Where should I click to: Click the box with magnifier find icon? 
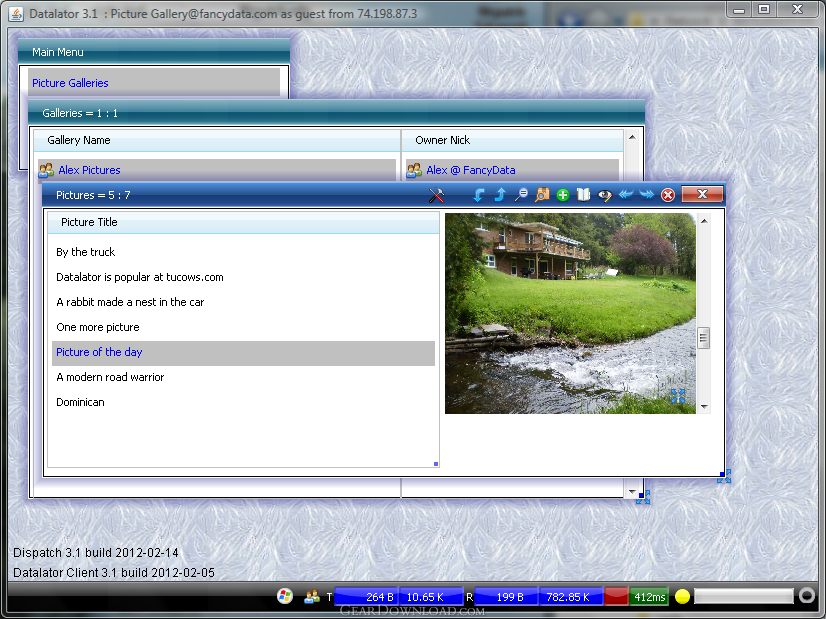pyautogui.click(x=542, y=195)
